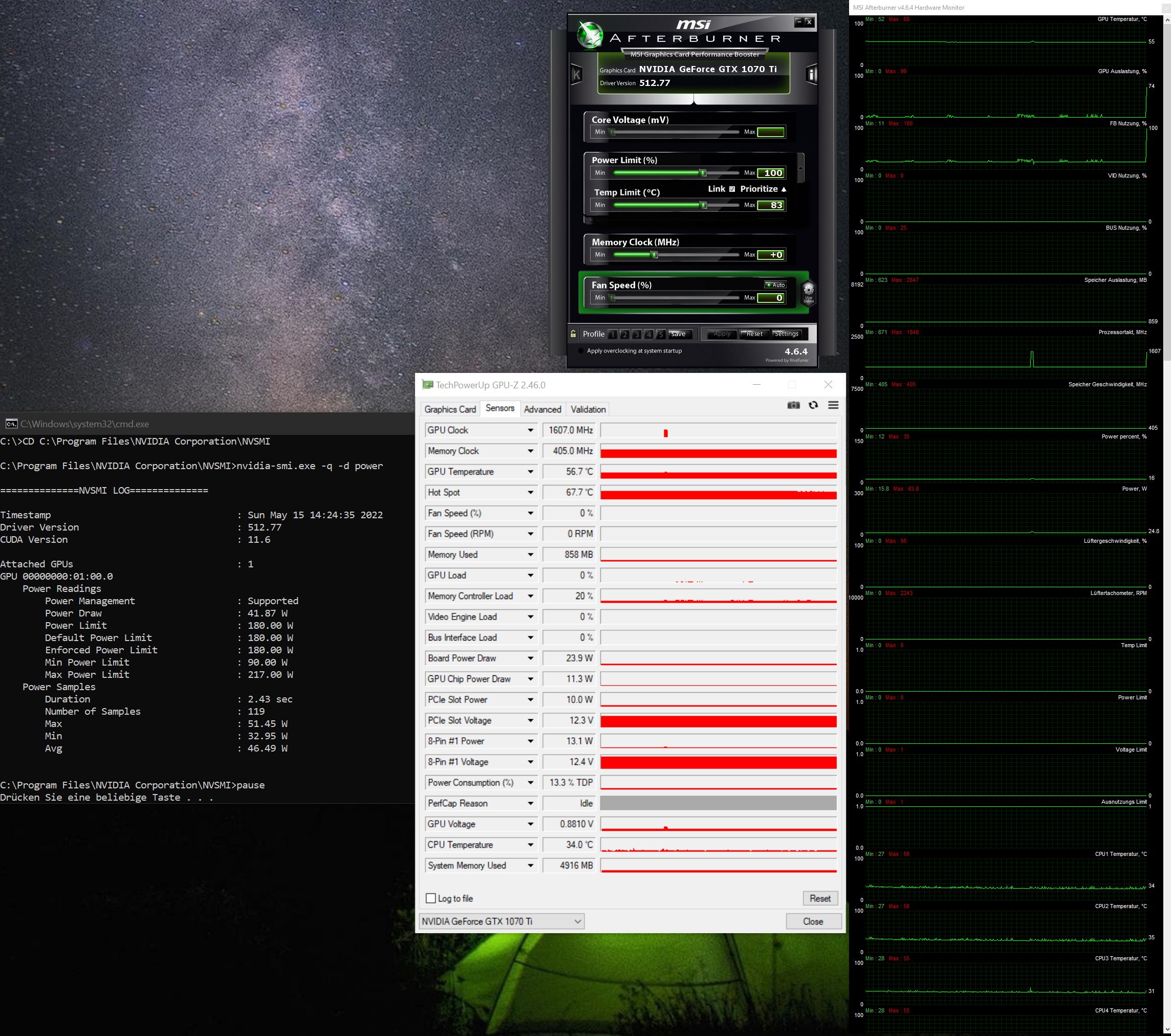Click the Afterburner information 'i' side button
1171x1036 pixels.
tap(811, 75)
